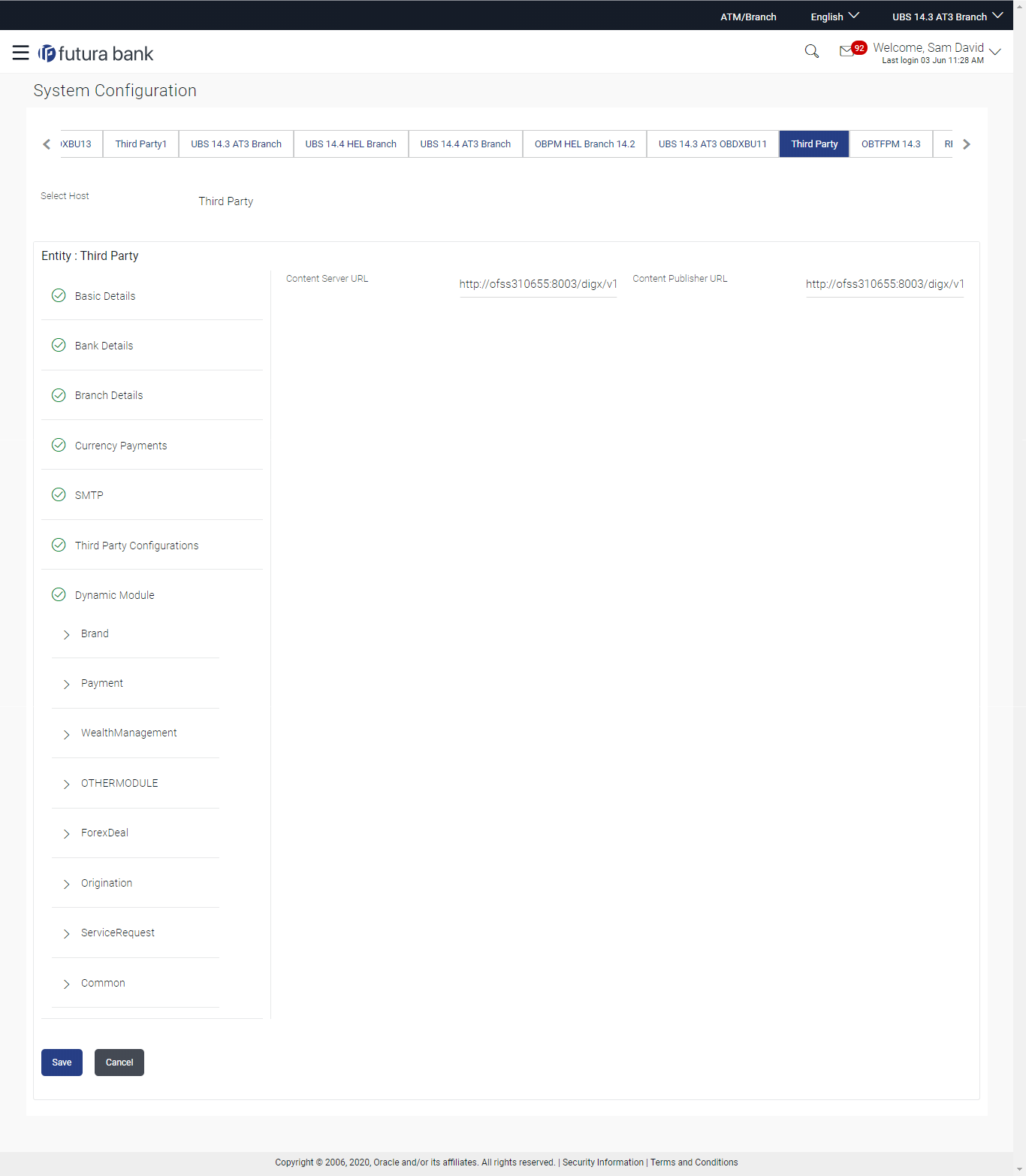The image size is (1026, 1176).
Task: Select the active Third Party tab
Action: 814,144
